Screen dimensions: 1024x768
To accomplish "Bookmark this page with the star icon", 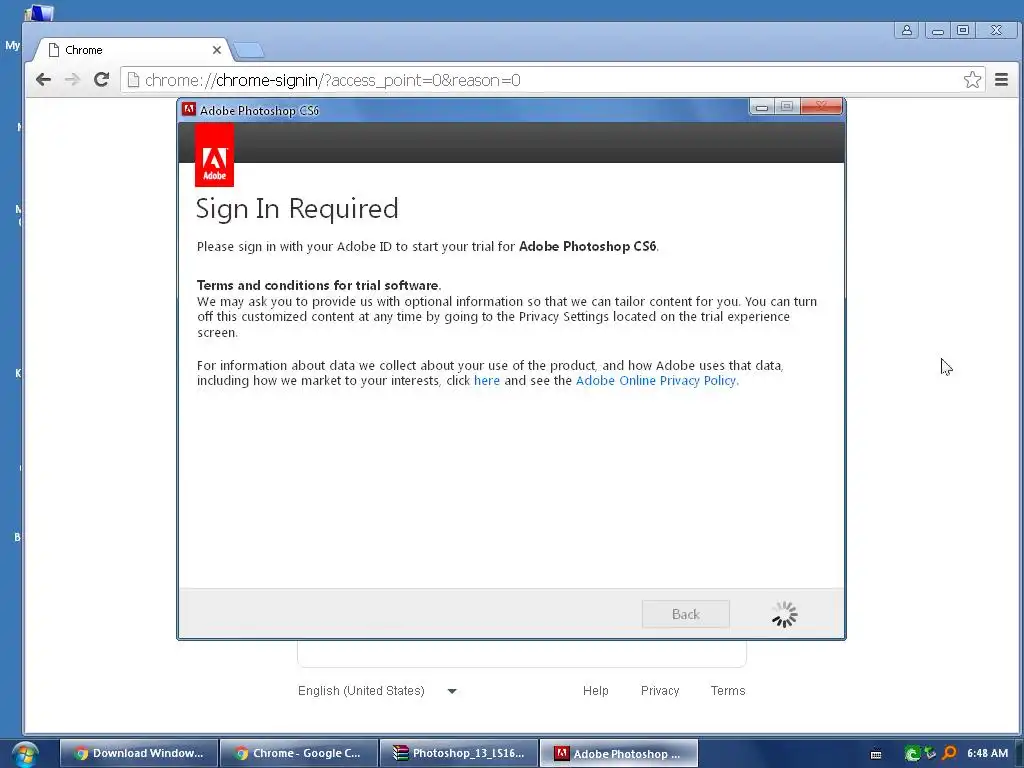I will click(x=972, y=80).
